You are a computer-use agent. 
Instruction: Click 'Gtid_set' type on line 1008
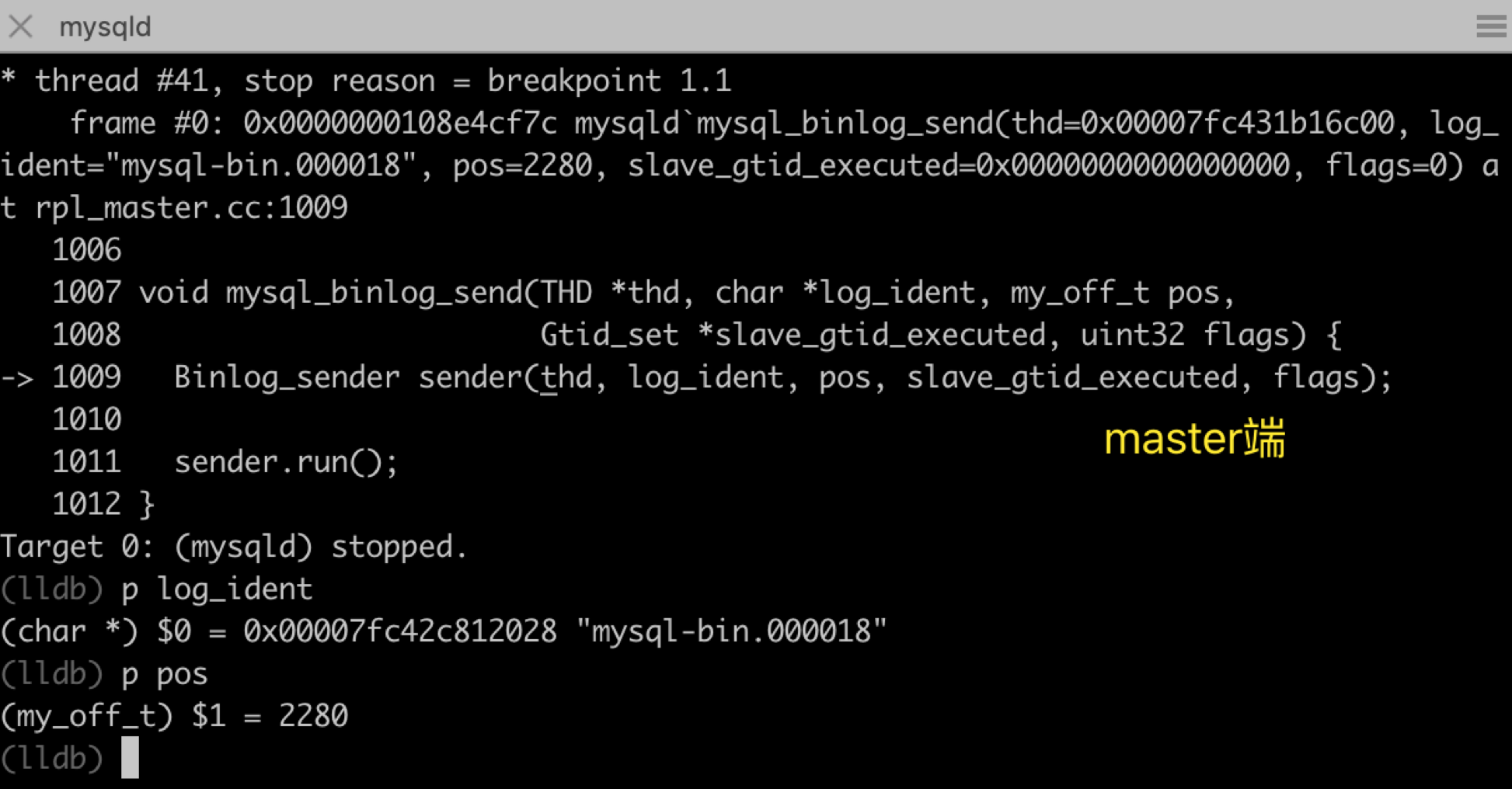(x=609, y=335)
